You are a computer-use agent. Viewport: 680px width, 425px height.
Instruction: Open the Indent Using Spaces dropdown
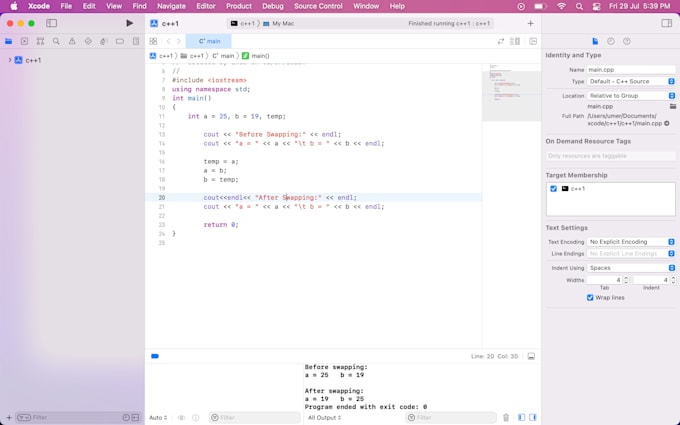(631, 268)
